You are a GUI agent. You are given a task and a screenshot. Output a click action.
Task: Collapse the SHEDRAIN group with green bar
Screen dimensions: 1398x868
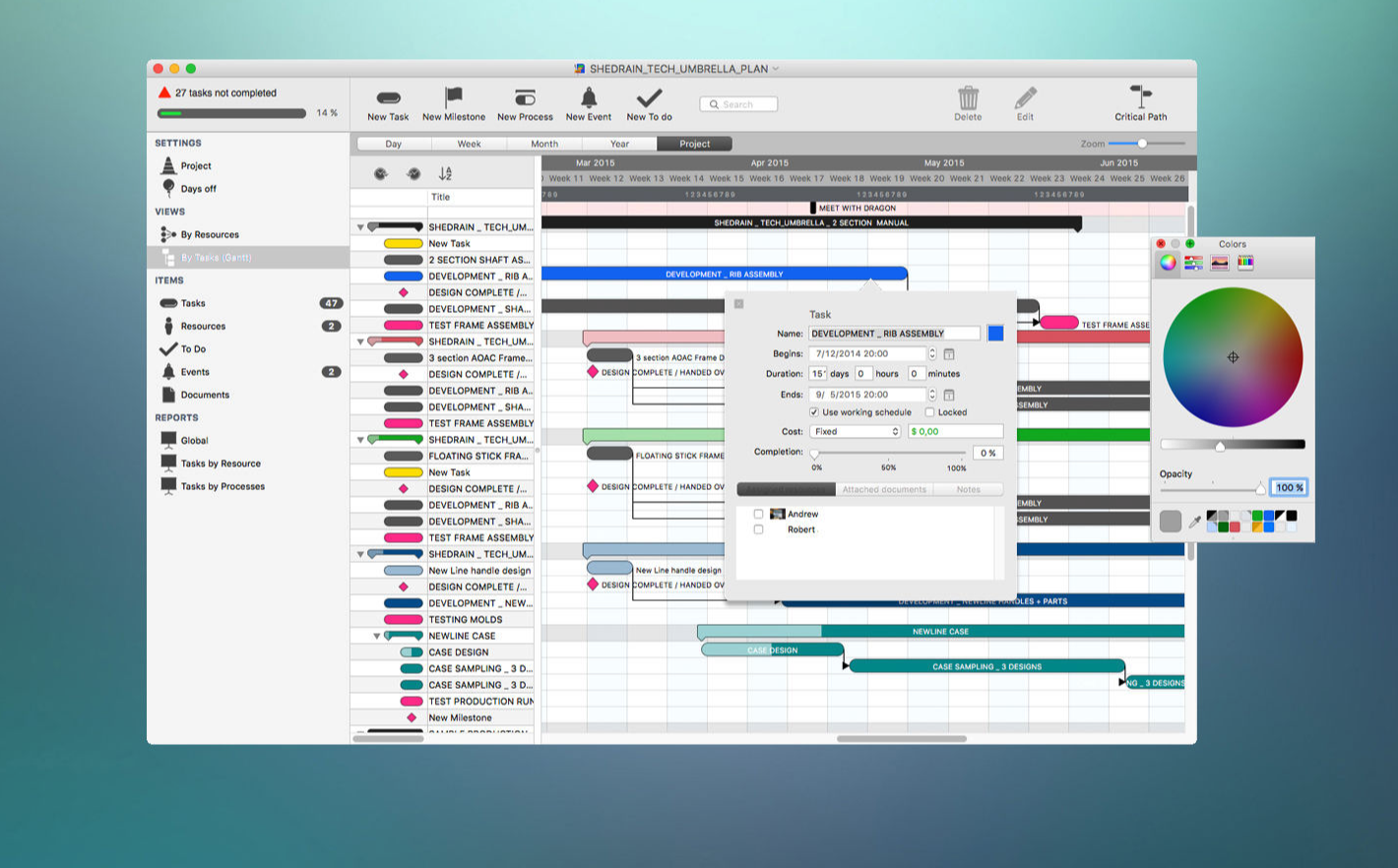[360, 440]
